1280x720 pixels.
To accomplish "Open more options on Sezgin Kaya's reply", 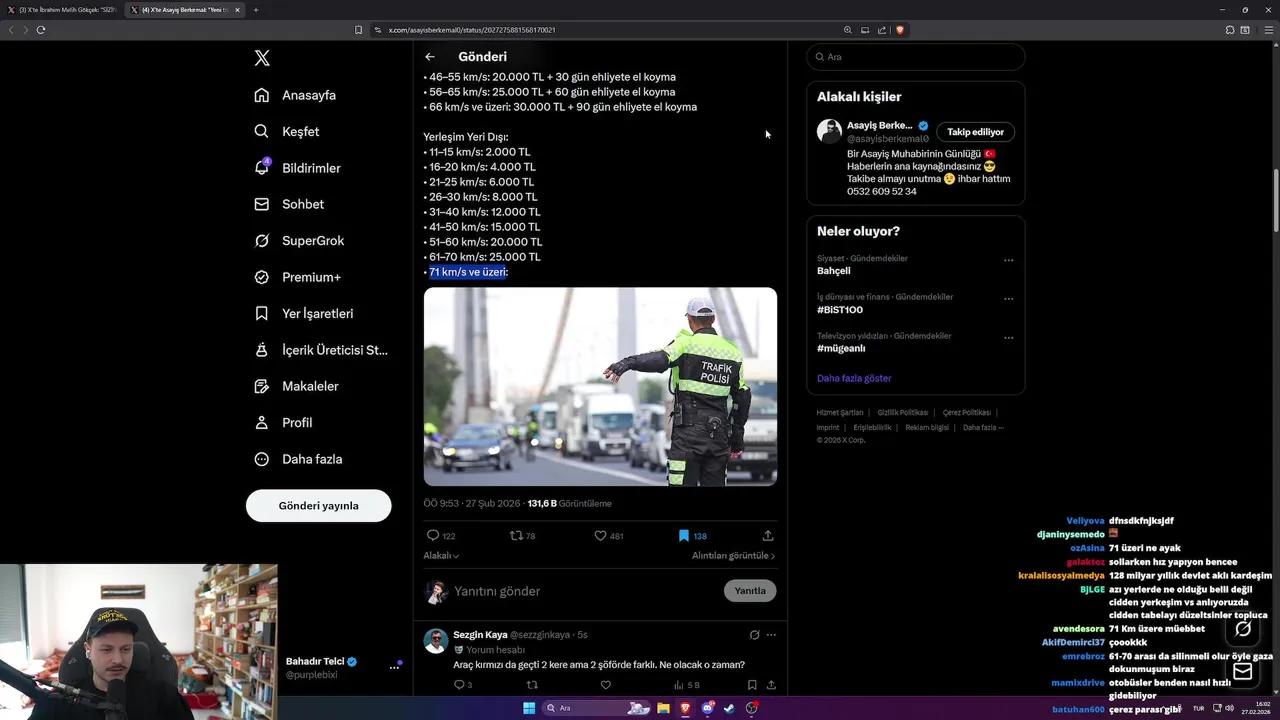I will click(x=771, y=635).
